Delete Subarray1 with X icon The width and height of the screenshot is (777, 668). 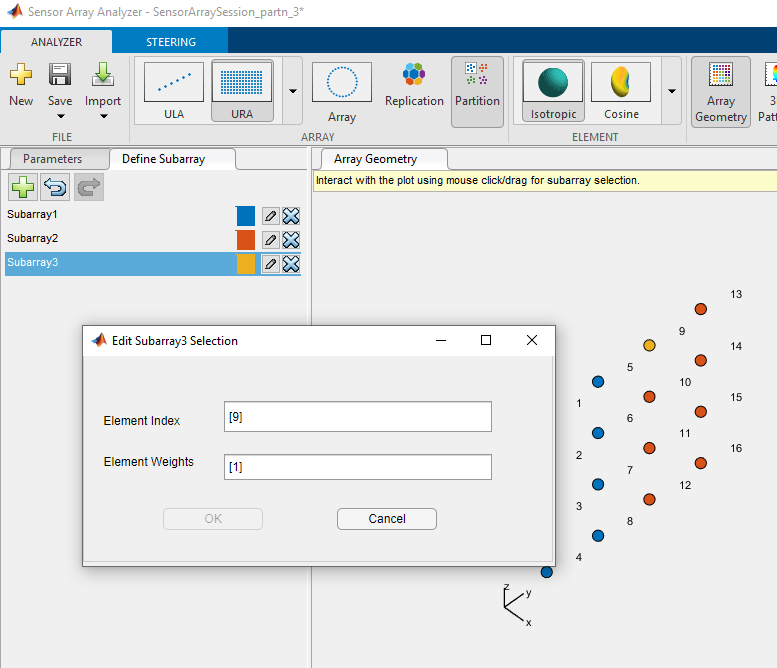point(291,216)
